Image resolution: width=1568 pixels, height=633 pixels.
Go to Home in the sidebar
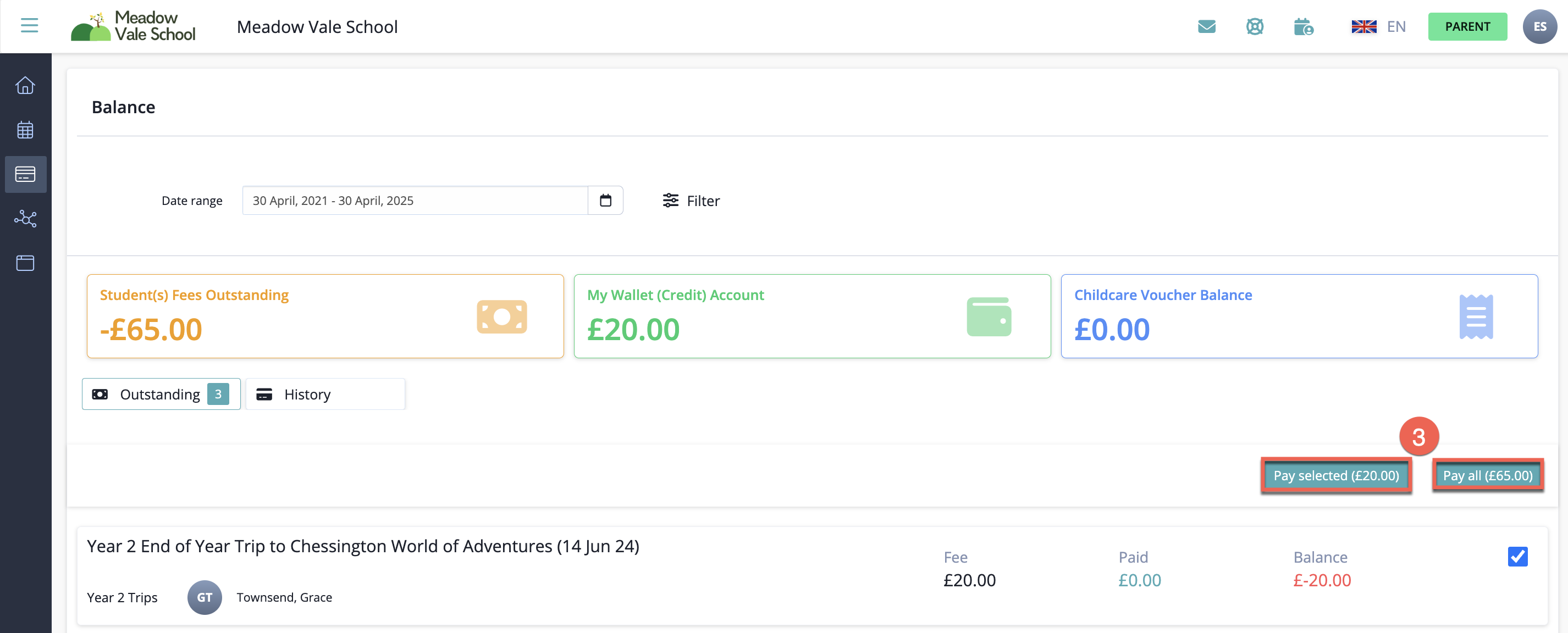25,85
